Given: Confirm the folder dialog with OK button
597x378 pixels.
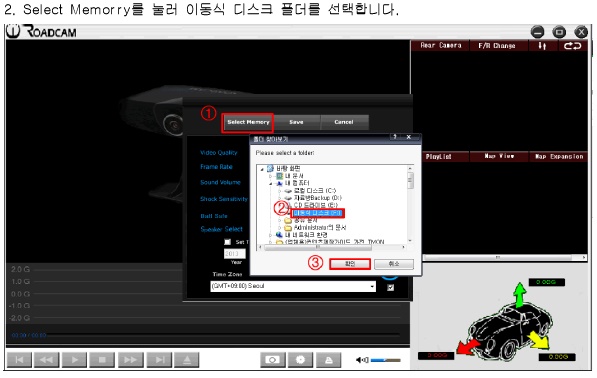Looking at the screenshot, I should point(350,264).
